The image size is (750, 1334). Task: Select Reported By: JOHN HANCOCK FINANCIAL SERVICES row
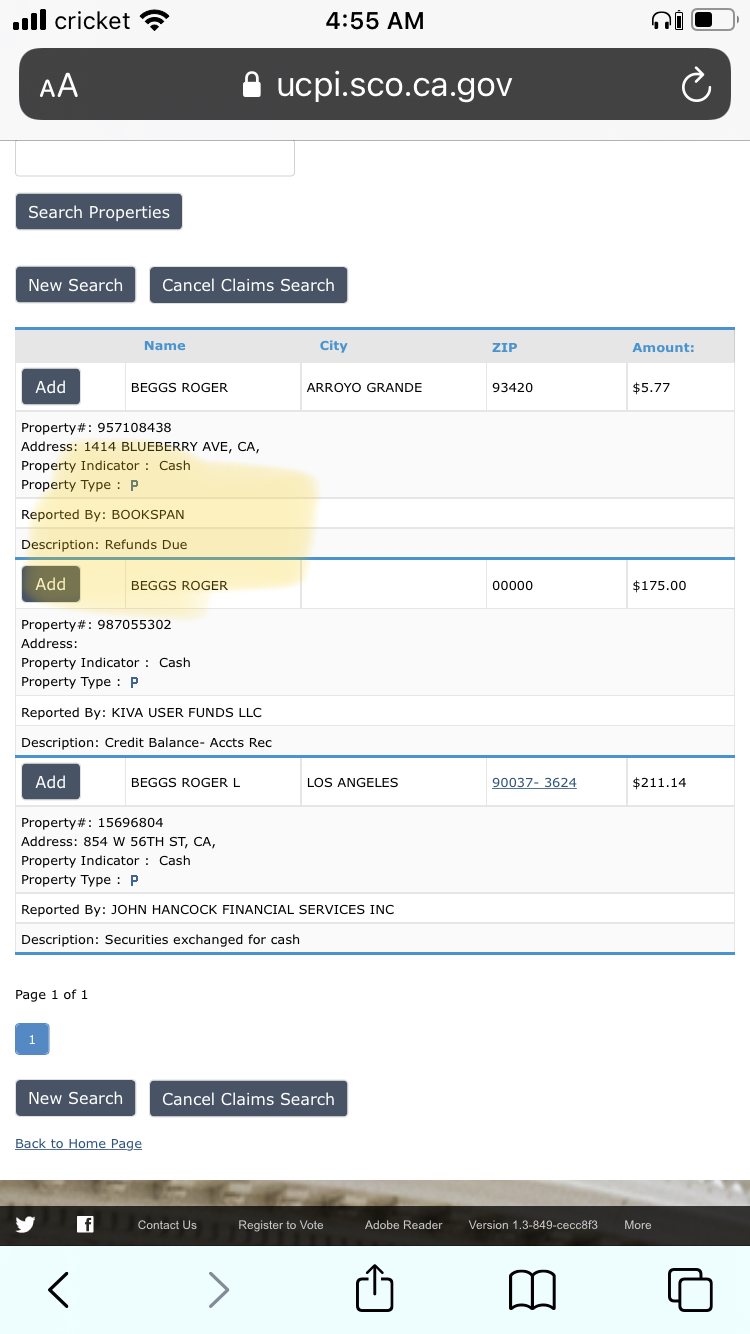coord(375,909)
